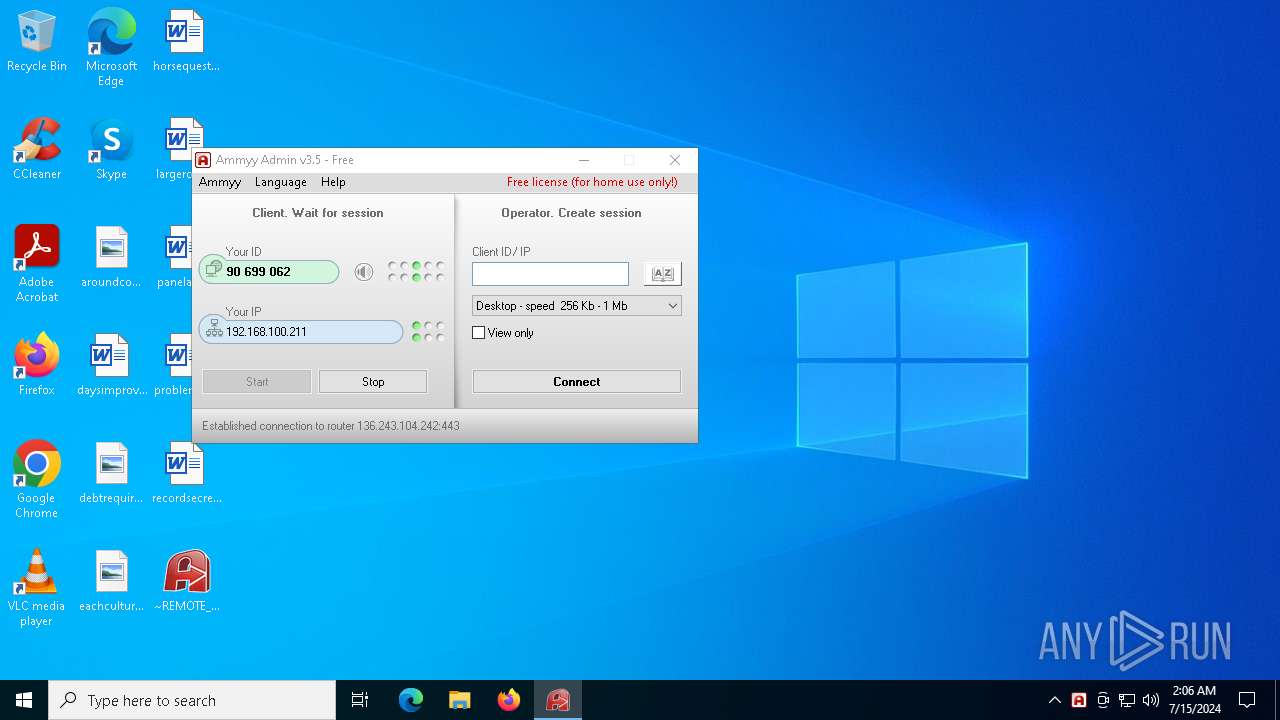The width and height of the screenshot is (1280, 720).
Task: Select the daysimprov Word document icon
Action: (111, 366)
